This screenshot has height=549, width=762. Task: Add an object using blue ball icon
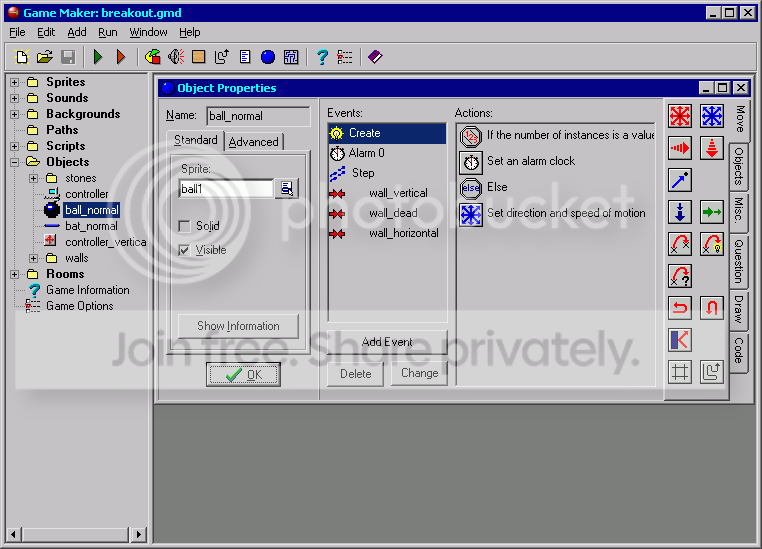tap(268, 57)
